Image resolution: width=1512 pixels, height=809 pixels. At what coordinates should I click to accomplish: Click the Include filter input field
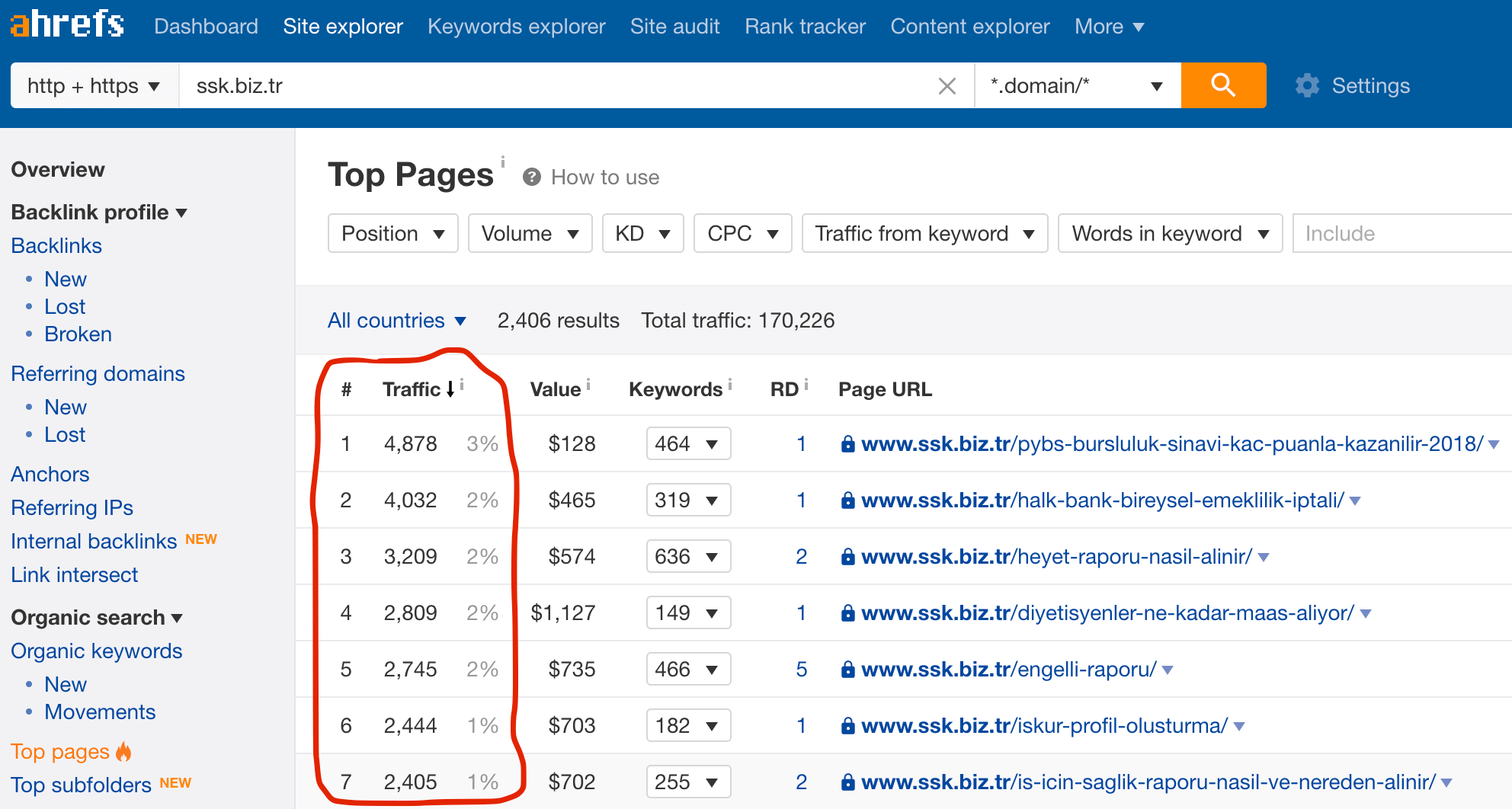tap(1402, 233)
